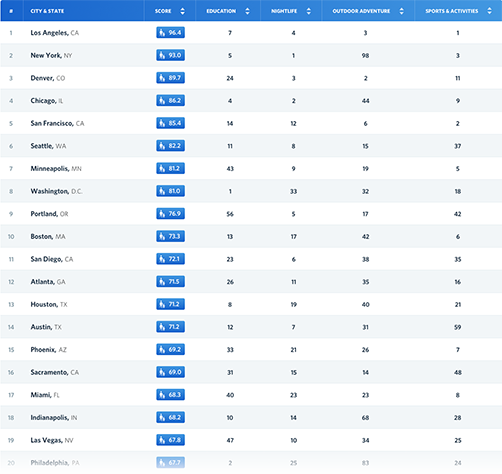
Task: Click the Nightlife column header label
Action: click(x=284, y=11)
